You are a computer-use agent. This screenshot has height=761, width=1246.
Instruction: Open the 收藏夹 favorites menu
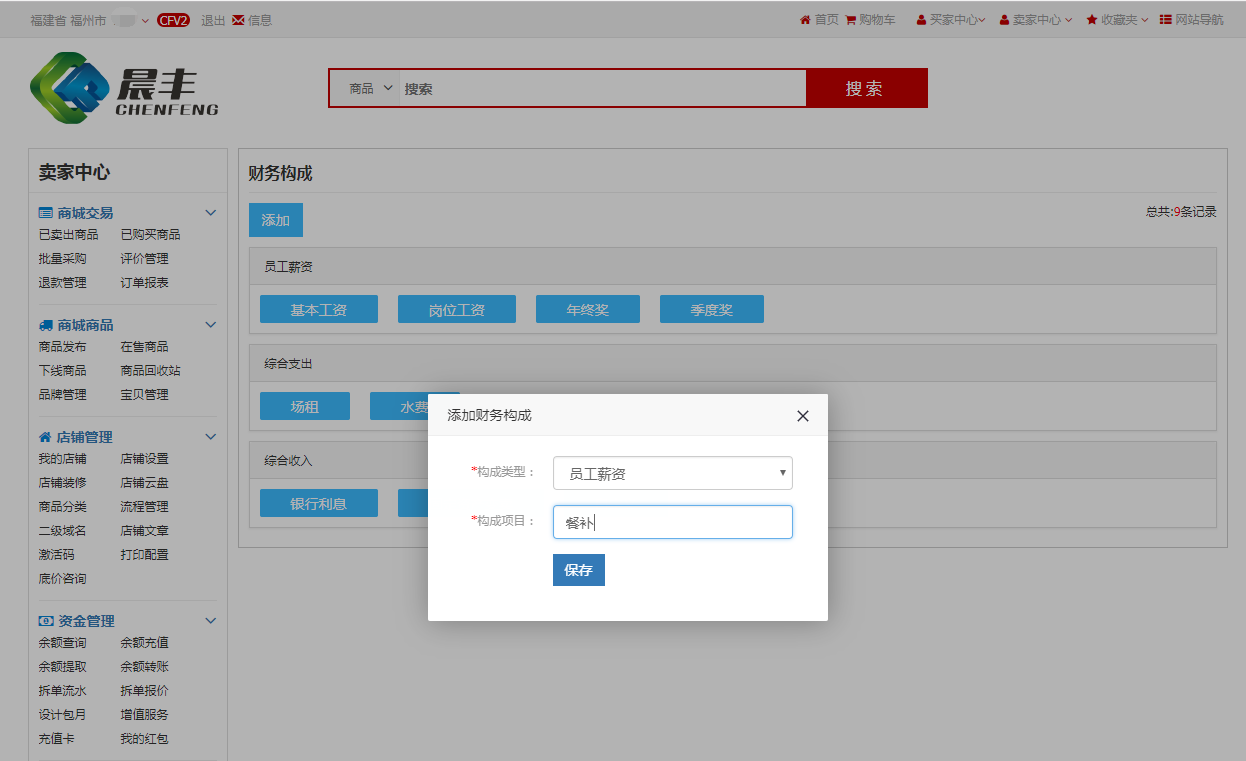click(x=1117, y=20)
